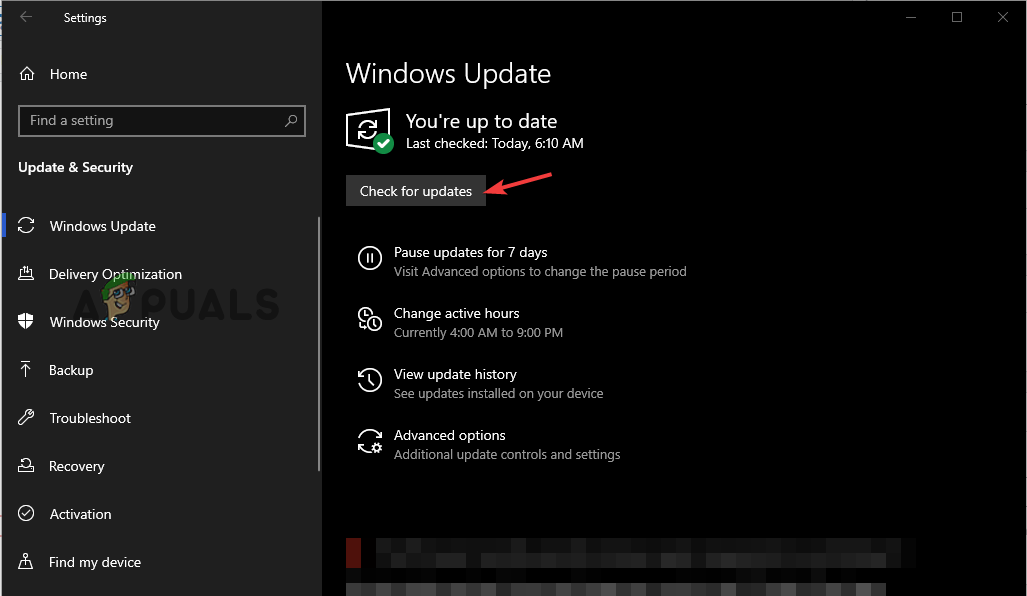Image resolution: width=1027 pixels, height=596 pixels.
Task: Click the Advanced options gear-arrows icon
Action: pyautogui.click(x=369, y=441)
